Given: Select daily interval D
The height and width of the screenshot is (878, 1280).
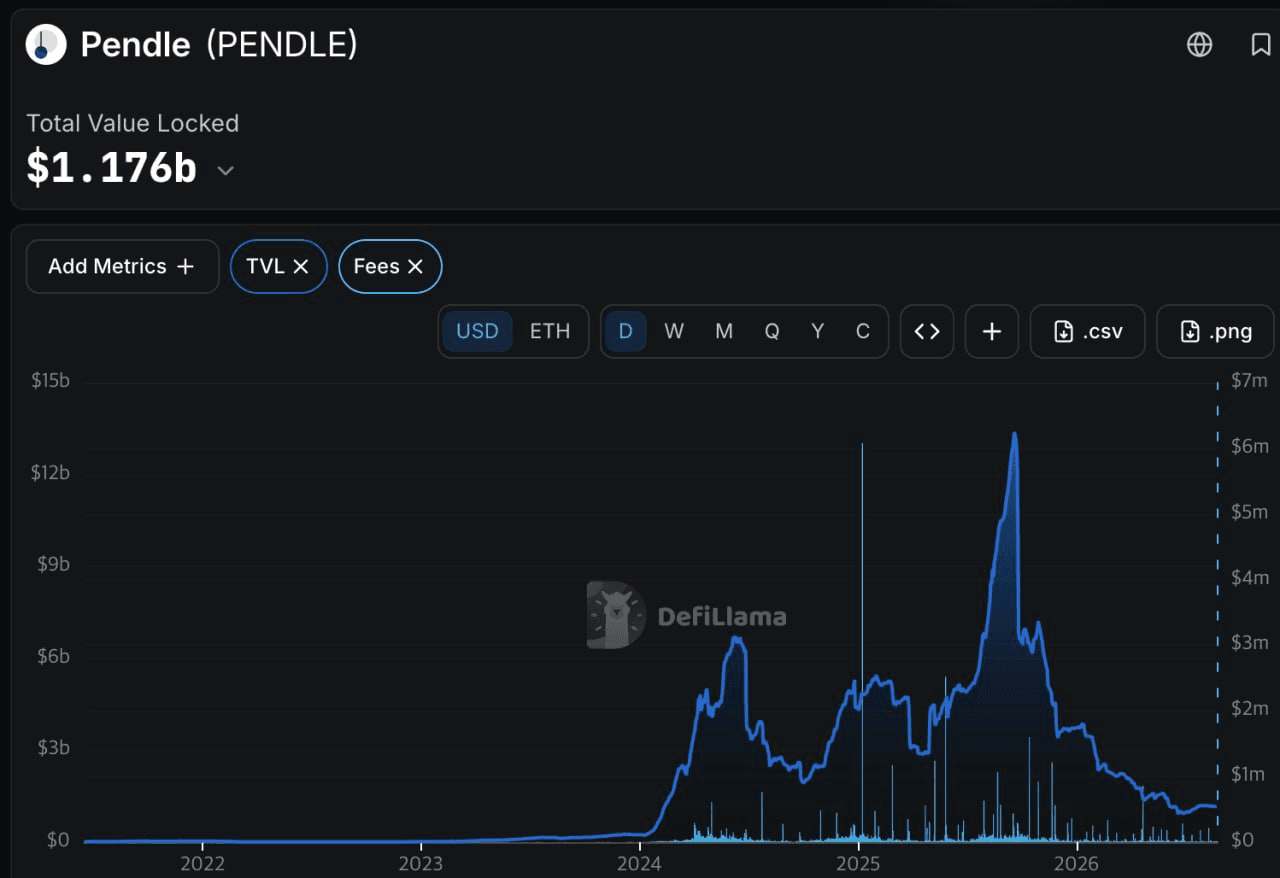Looking at the screenshot, I should pyautogui.click(x=626, y=331).
